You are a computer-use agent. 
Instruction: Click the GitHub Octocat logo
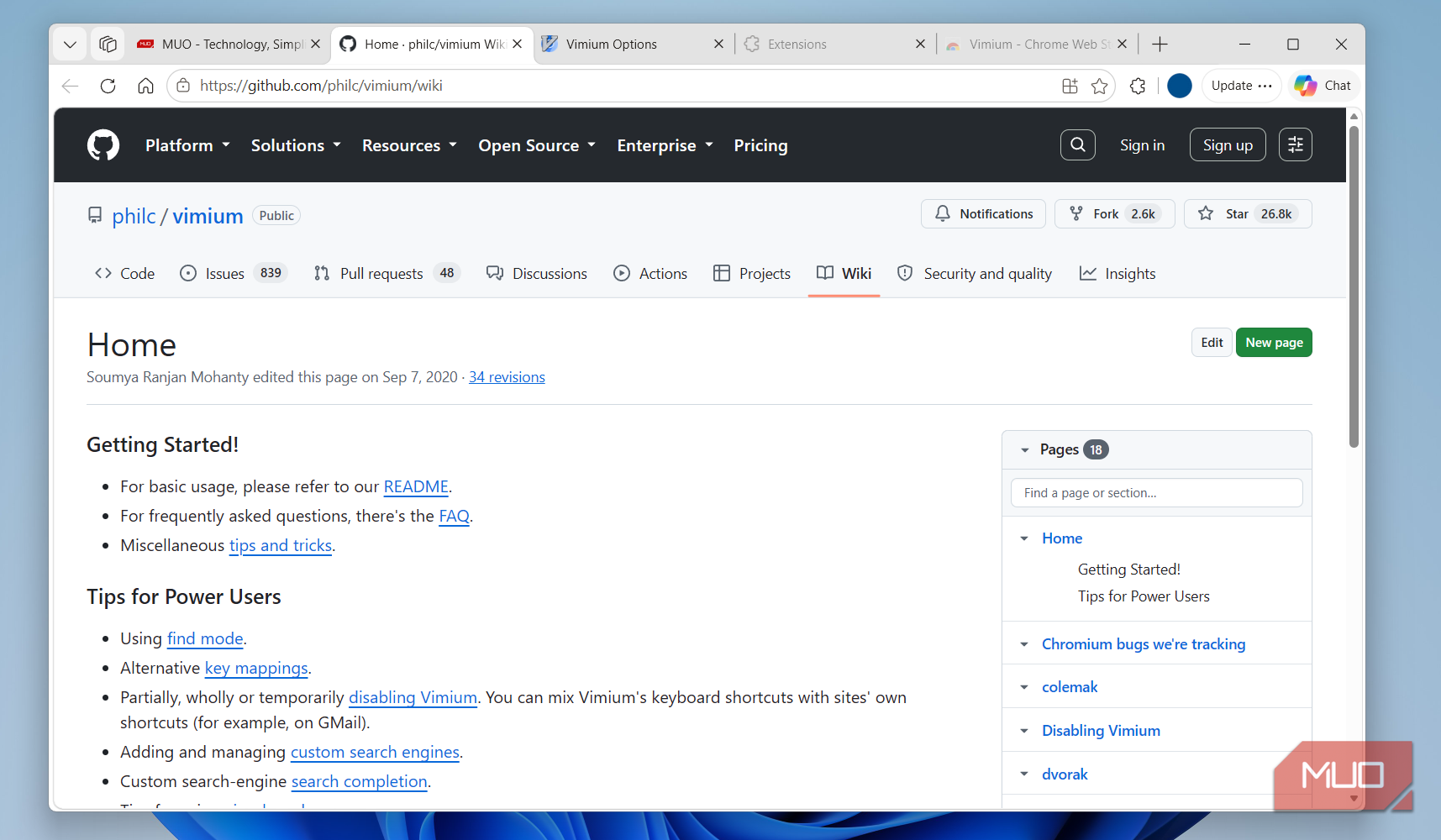[x=103, y=145]
